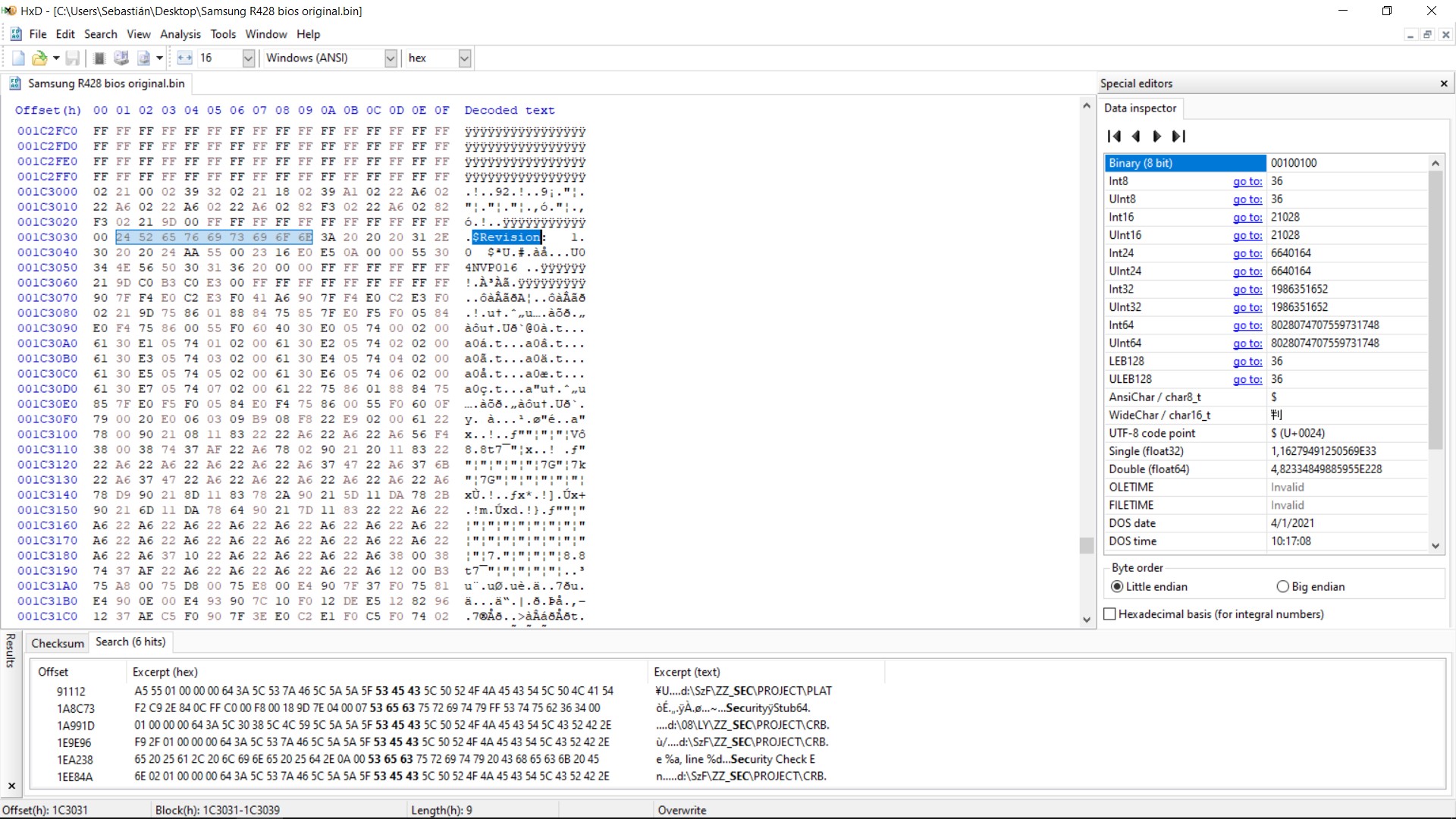This screenshot has height=819, width=1456.
Task: Click the Open file folder icon
Action: 39,58
